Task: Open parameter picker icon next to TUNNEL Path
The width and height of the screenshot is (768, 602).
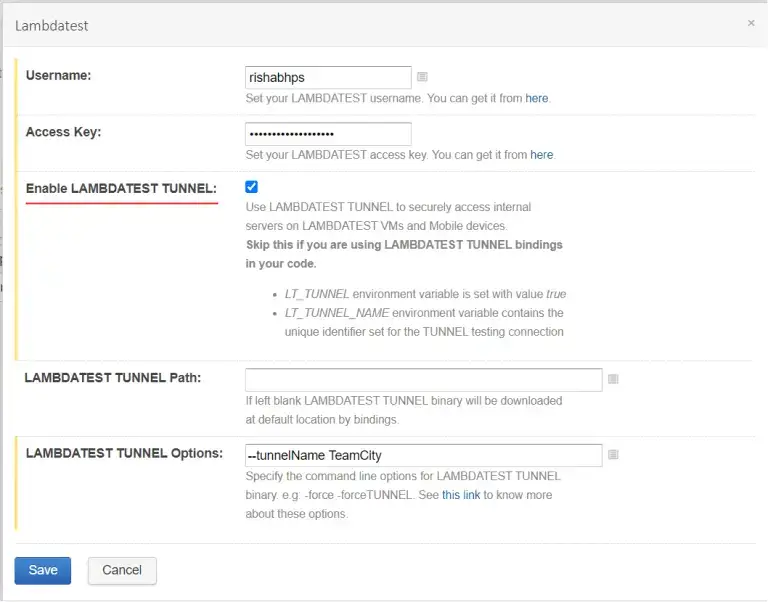Action: (x=613, y=379)
